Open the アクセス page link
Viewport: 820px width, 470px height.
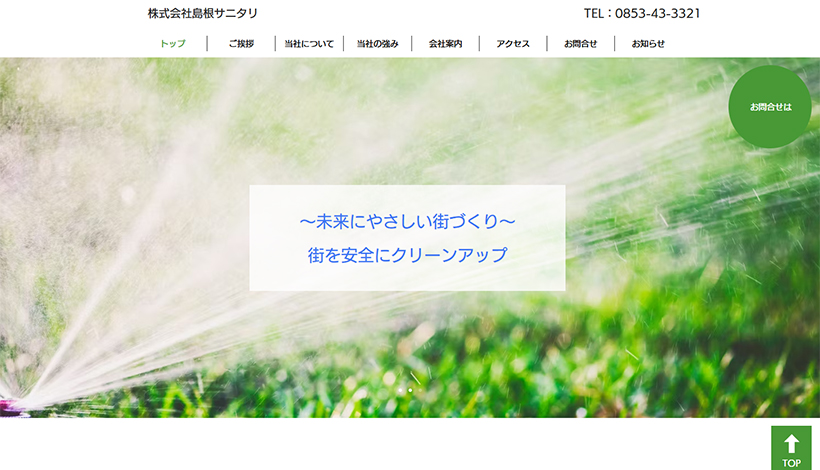pyautogui.click(x=513, y=44)
